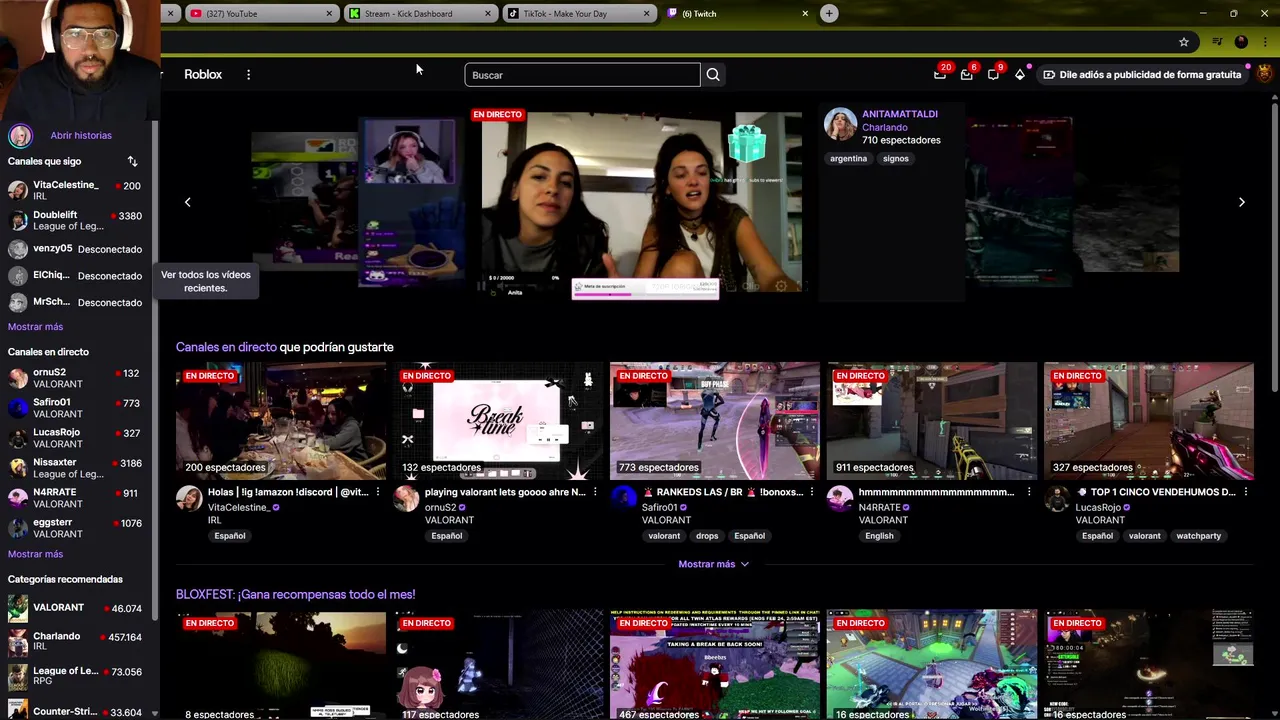Open the three-dot menu next to Roblox

[248, 75]
